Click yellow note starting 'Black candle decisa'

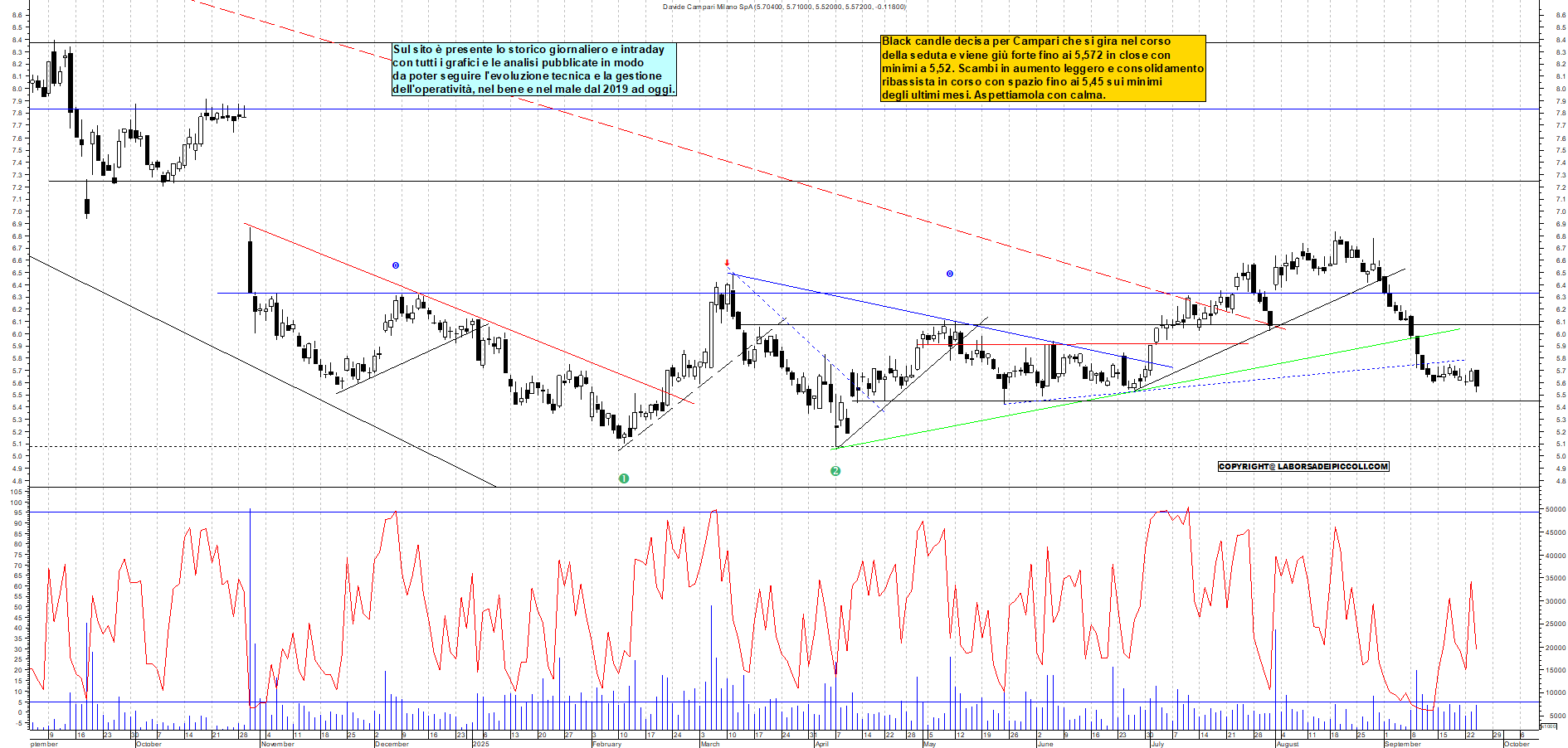(x=1043, y=68)
